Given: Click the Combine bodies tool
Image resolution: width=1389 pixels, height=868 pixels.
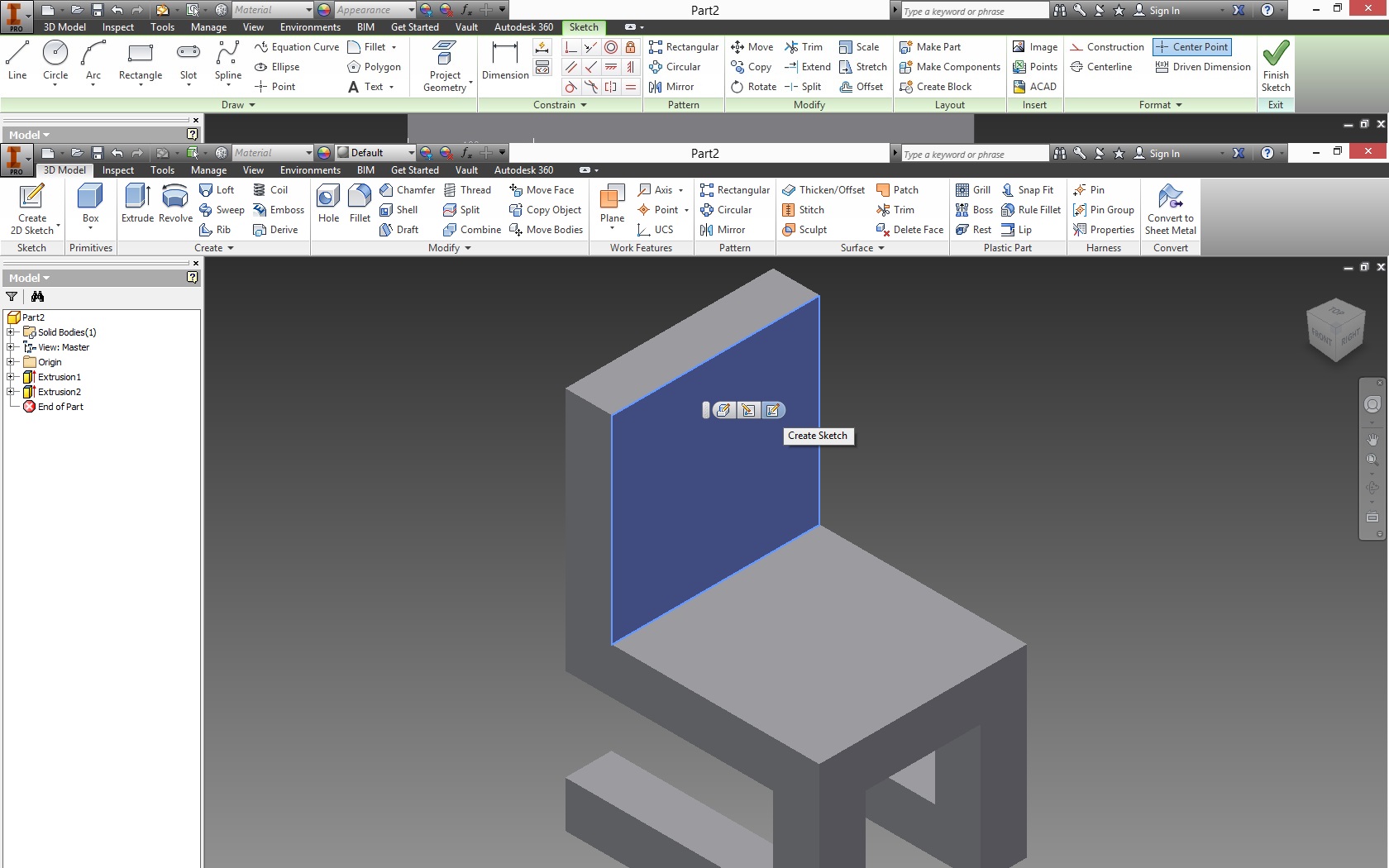Looking at the screenshot, I should point(472,230).
